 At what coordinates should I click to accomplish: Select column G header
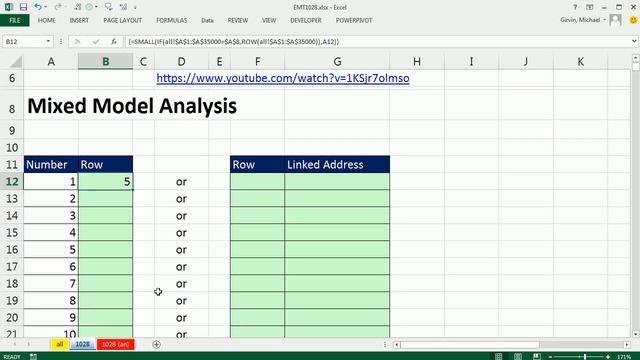(x=337, y=62)
